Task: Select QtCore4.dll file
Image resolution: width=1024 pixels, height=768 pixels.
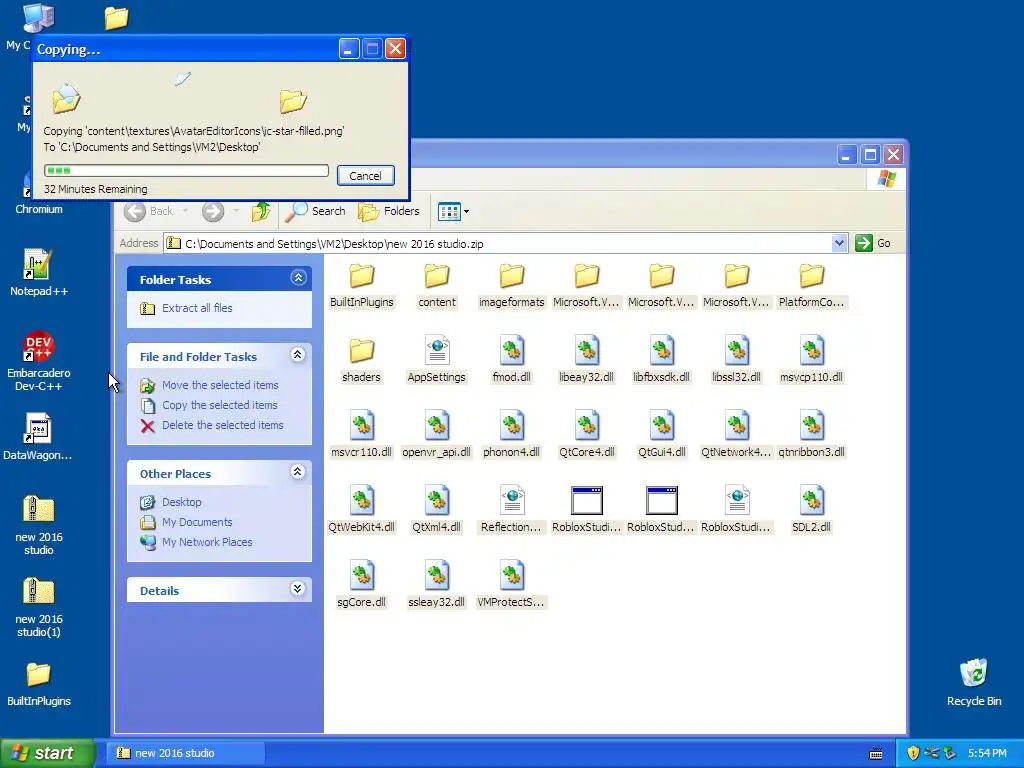Action: pyautogui.click(x=586, y=436)
